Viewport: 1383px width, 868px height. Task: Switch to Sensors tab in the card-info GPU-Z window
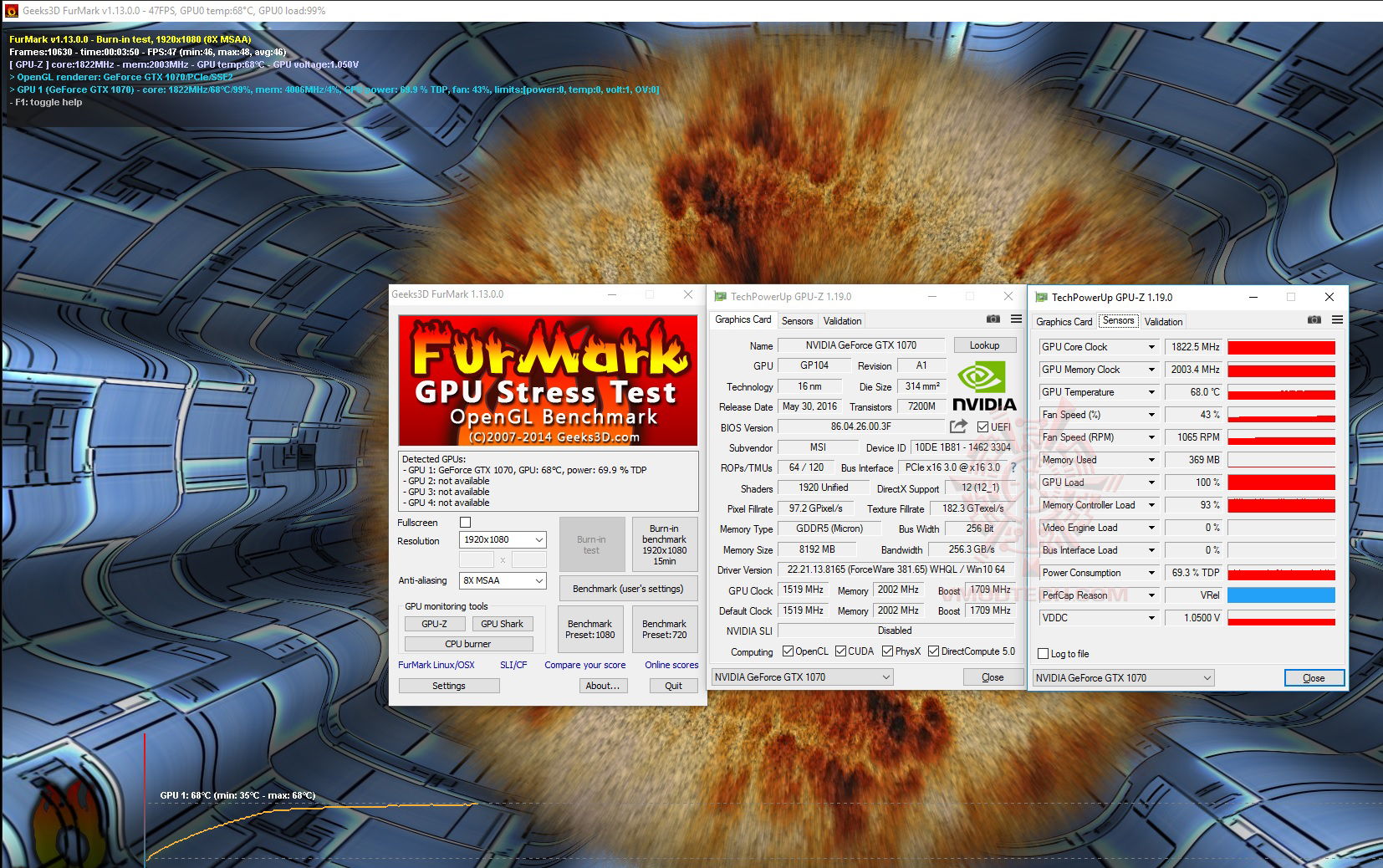[x=797, y=321]
